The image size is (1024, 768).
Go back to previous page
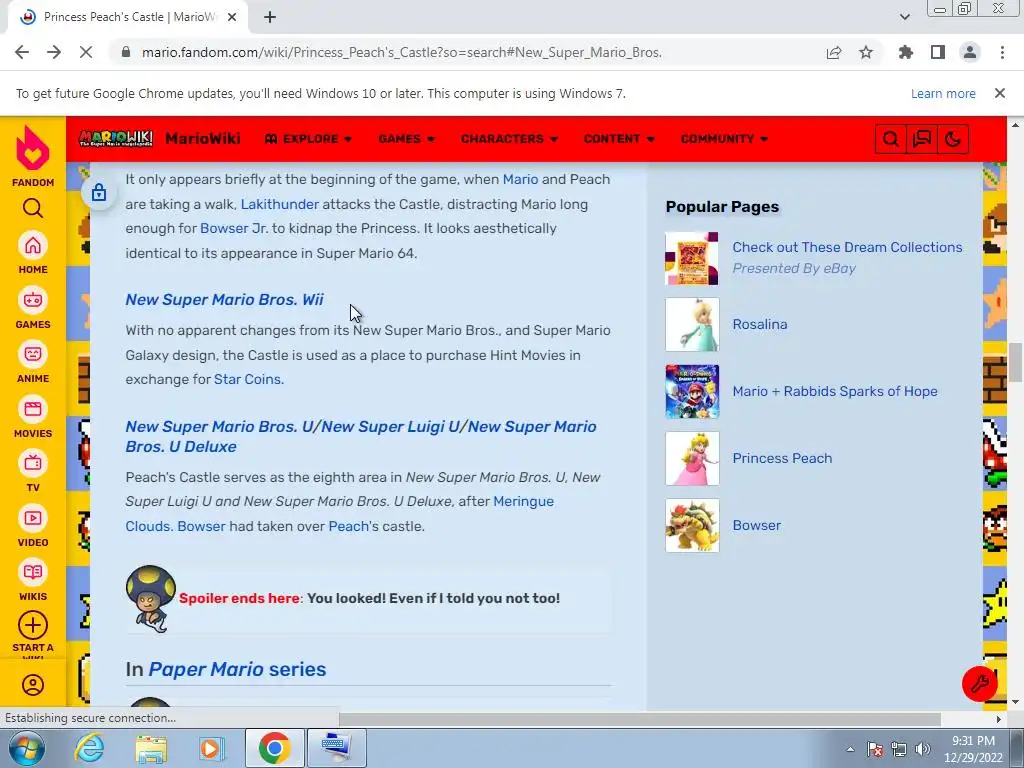(22, 52)
